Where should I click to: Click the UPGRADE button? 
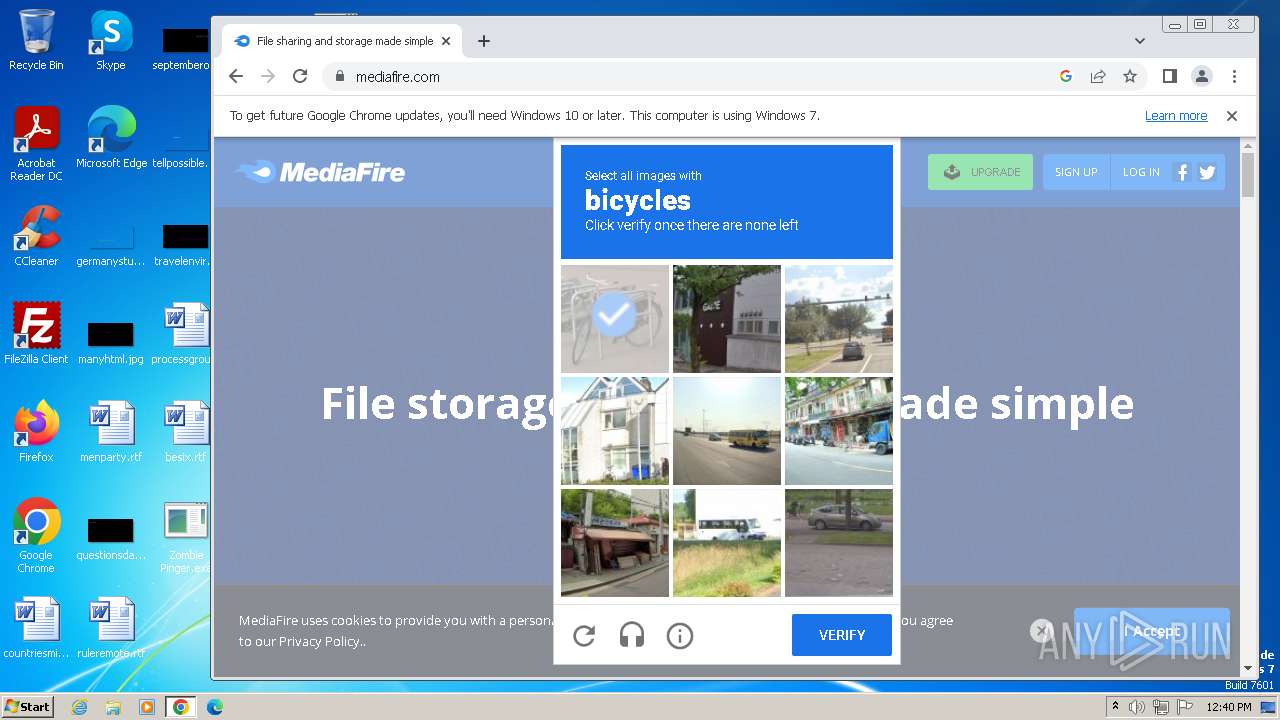(x=980, y=172)
